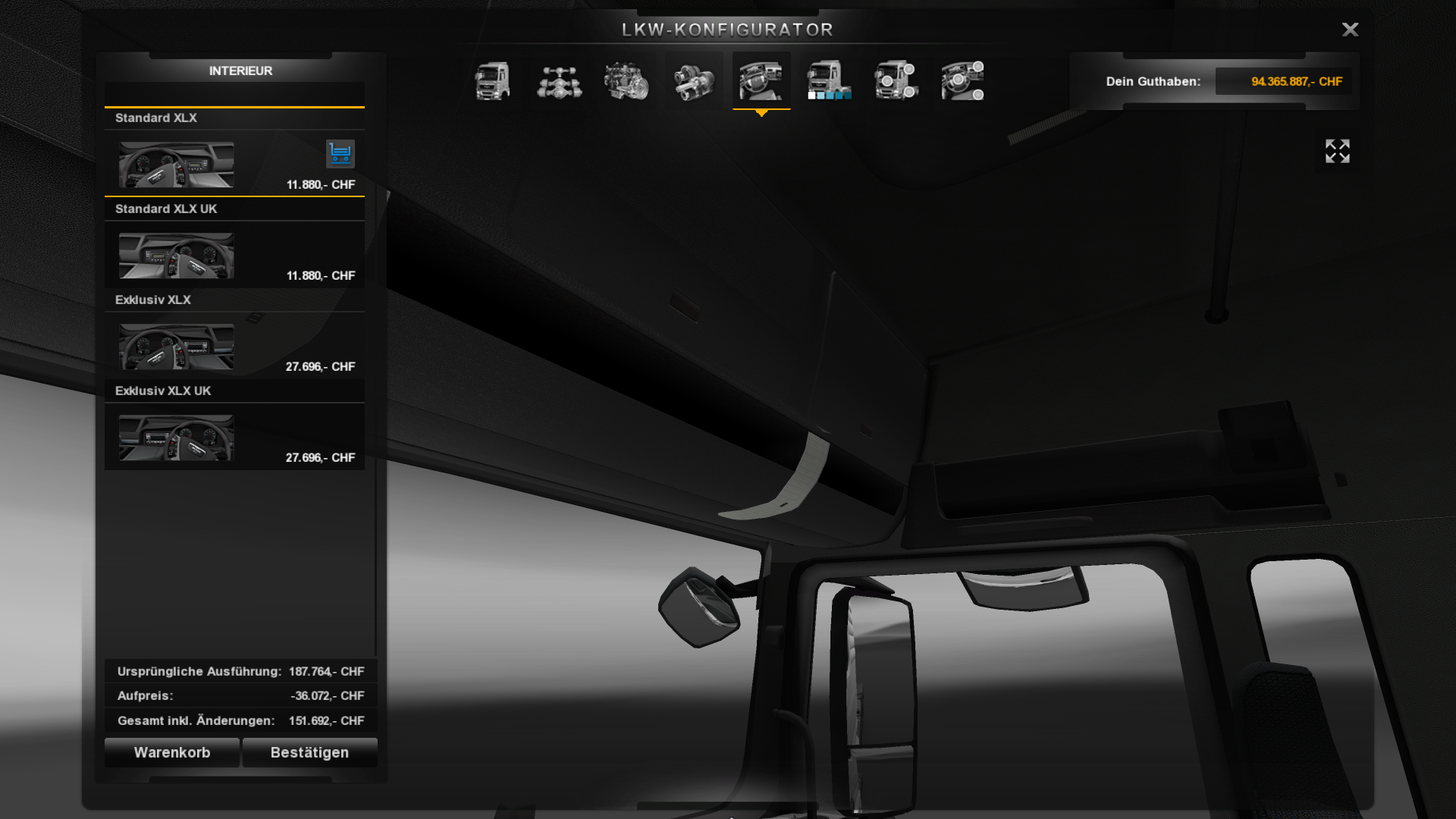Open the chassis configuration icon
Image resolution: width=1456 pixels, height=819 pixels.
pos(560,81)
